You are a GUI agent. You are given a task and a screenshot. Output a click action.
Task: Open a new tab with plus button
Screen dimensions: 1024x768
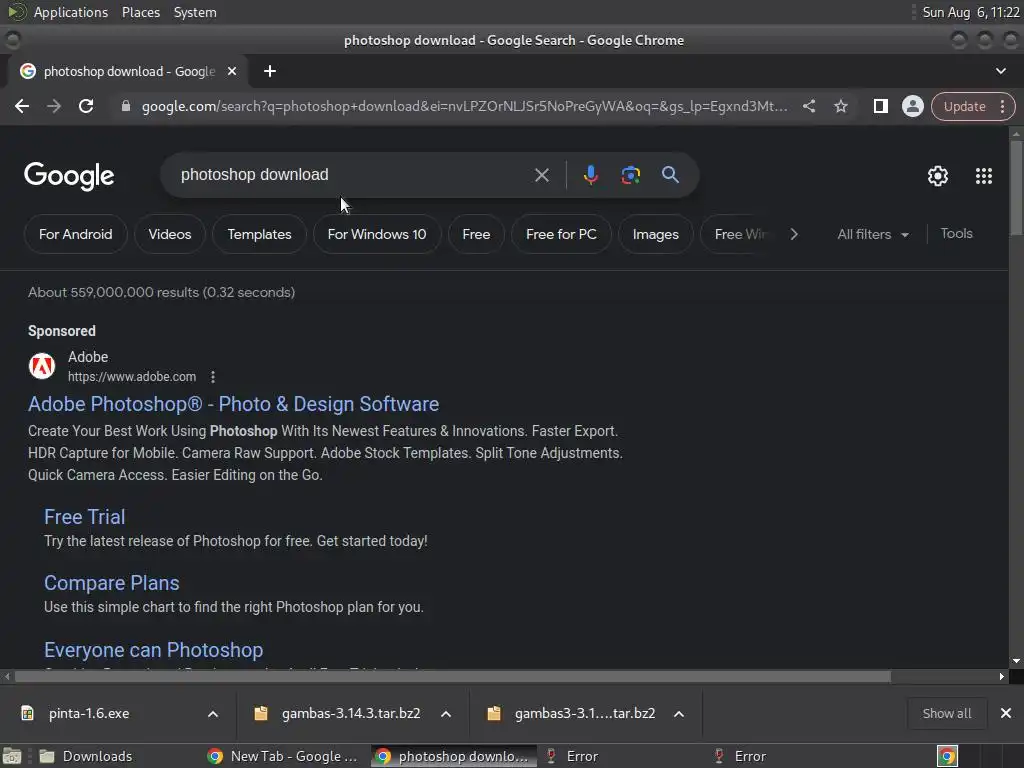(270, 71)
